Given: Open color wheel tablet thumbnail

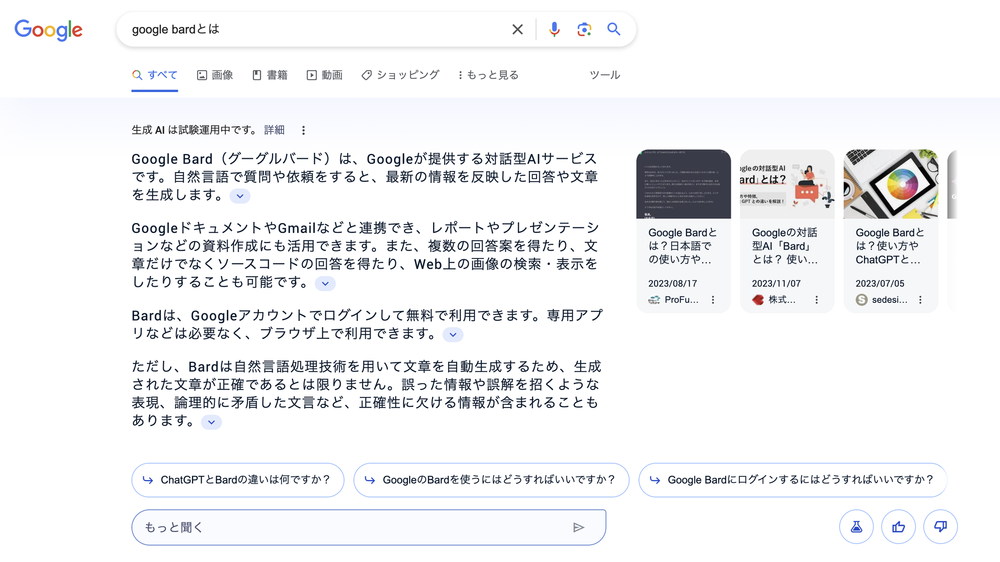Looking at the screenshot, I should click(x=891, y=184).
